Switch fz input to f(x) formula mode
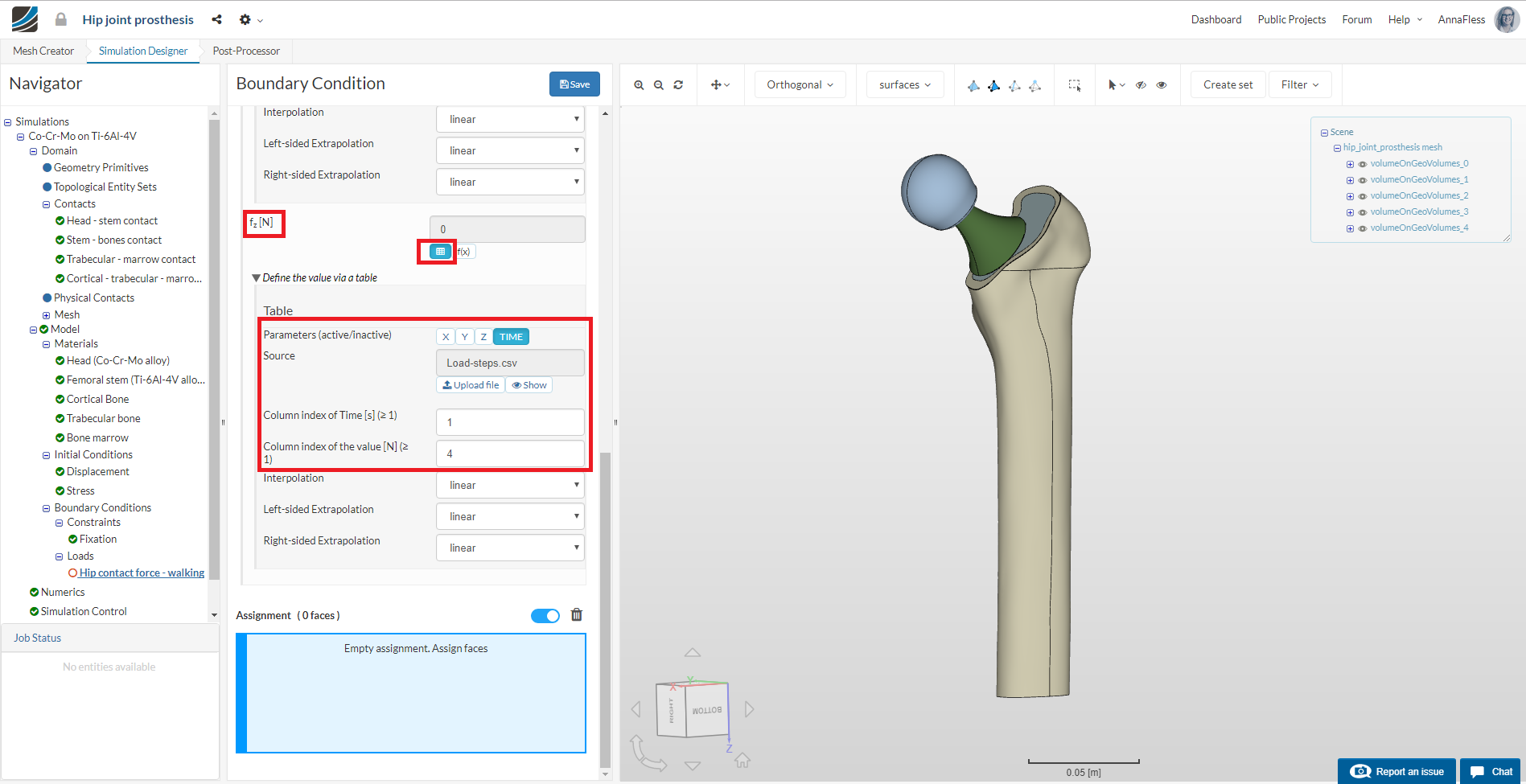1526x784 pixels. [464, 252]
